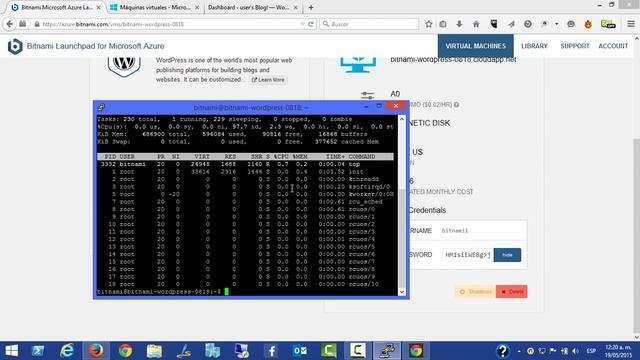Open the bookmarks list clipboard icon
The height and width of the screenshot is (360, 640).
[x=443, y=24]
